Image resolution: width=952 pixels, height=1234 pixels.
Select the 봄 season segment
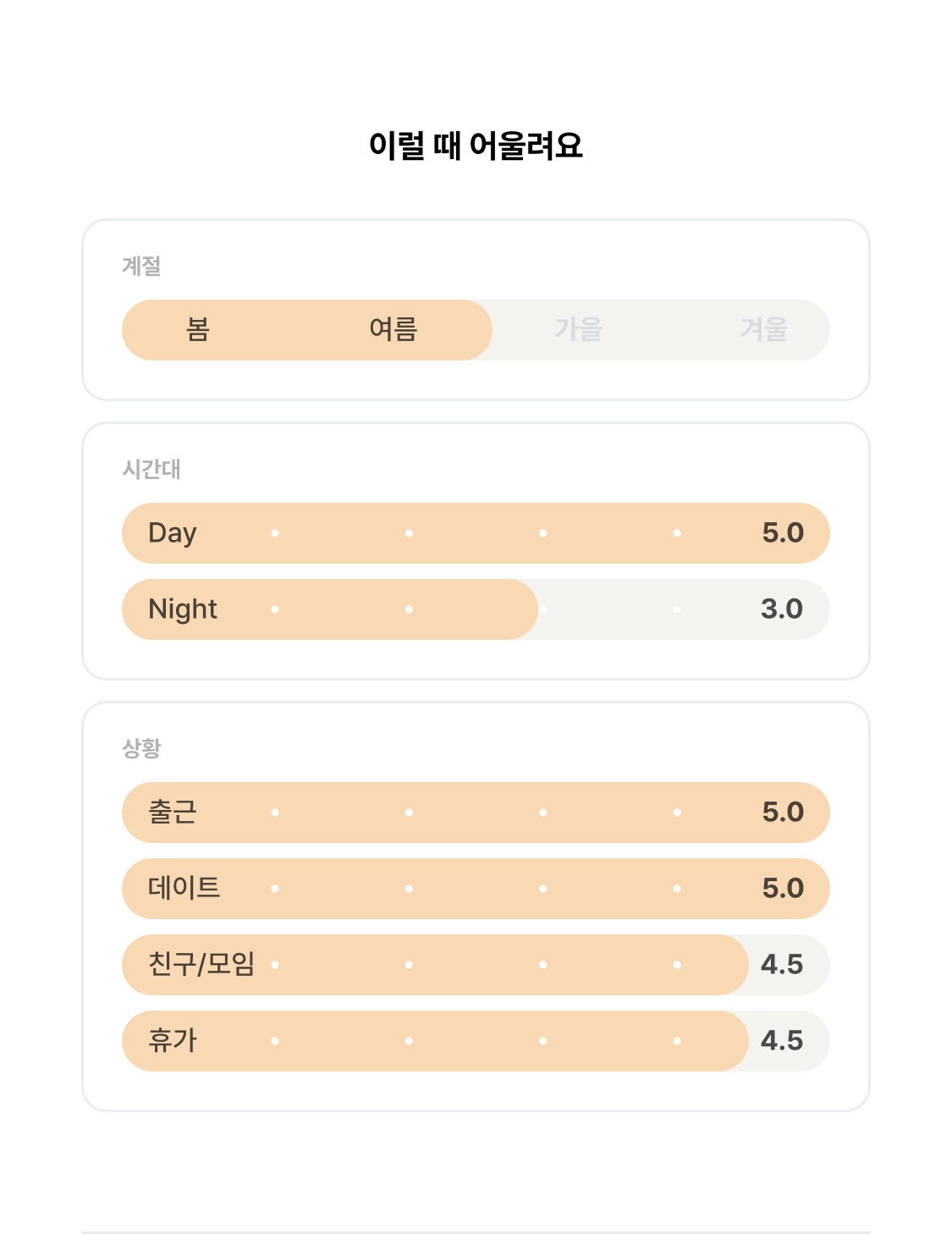pos(197,329)
